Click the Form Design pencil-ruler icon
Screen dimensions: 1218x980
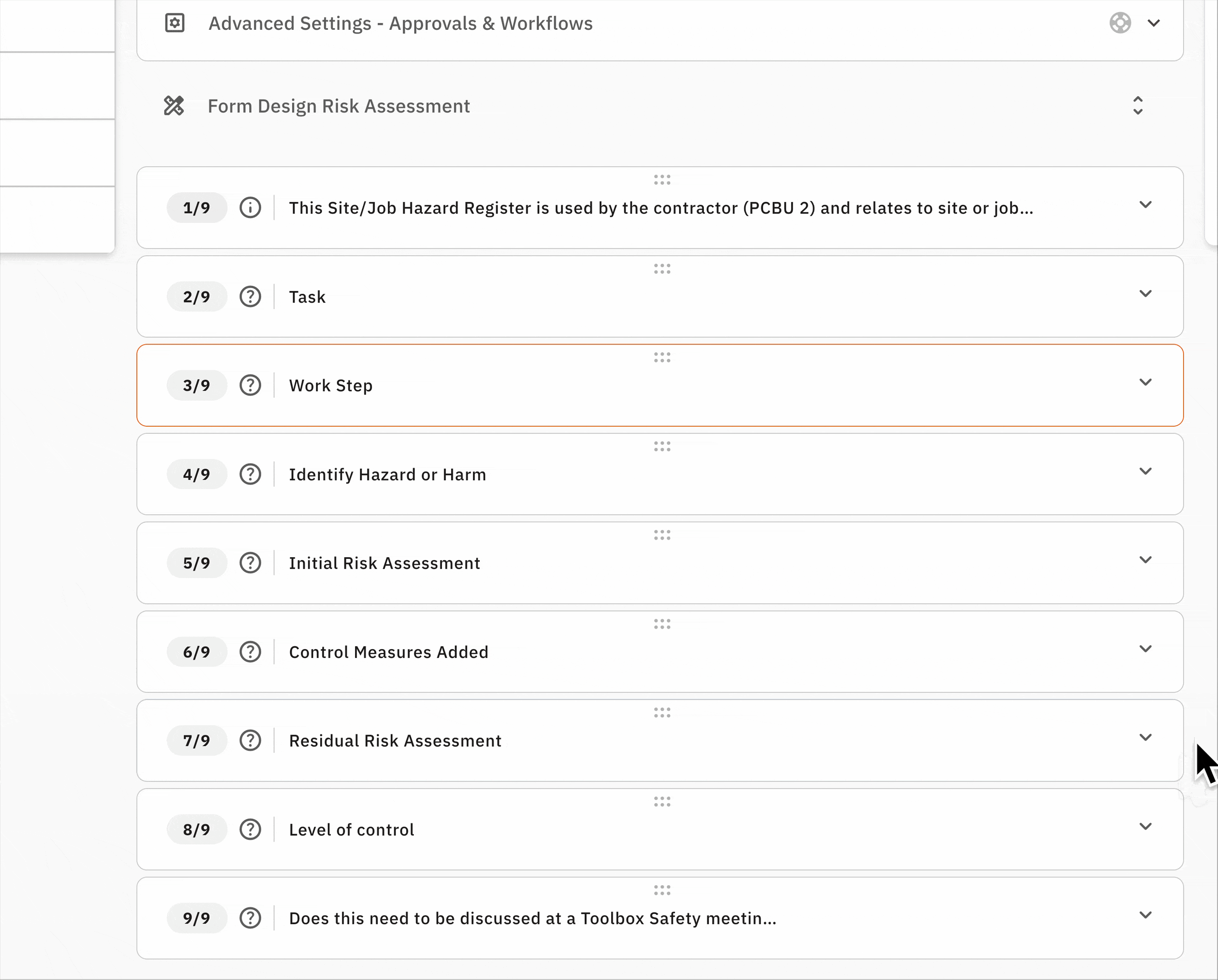174,105
